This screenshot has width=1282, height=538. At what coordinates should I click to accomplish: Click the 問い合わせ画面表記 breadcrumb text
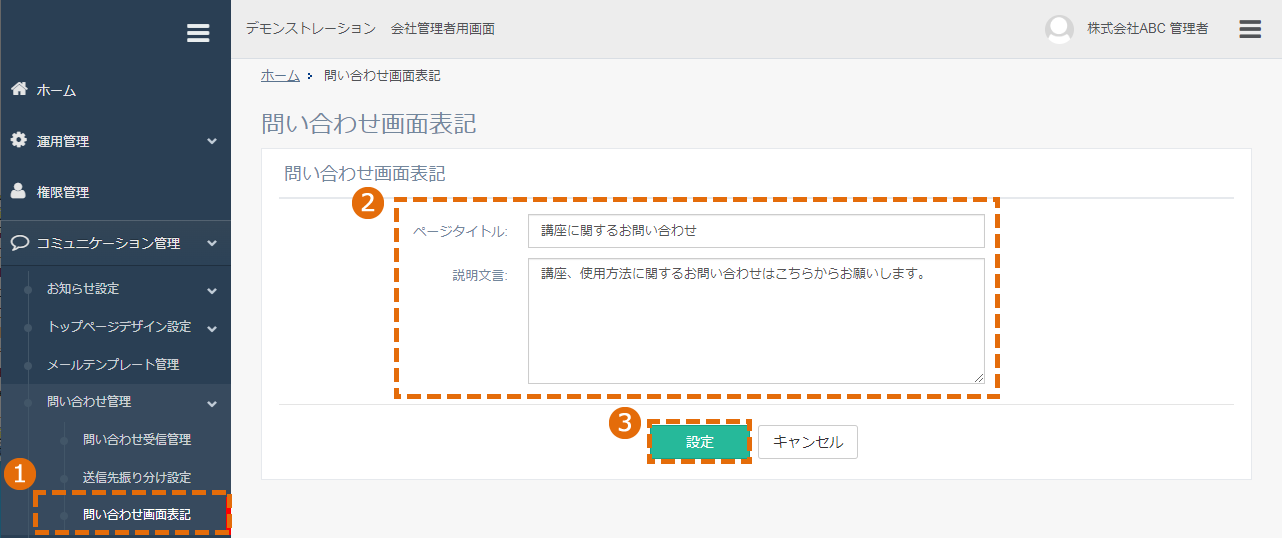[x=382, y=76]
